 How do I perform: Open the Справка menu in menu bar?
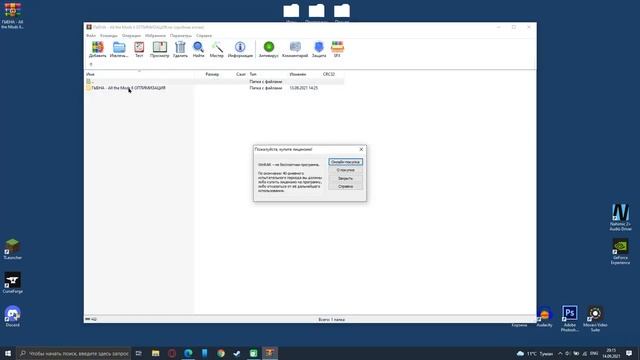click(204, 36)
